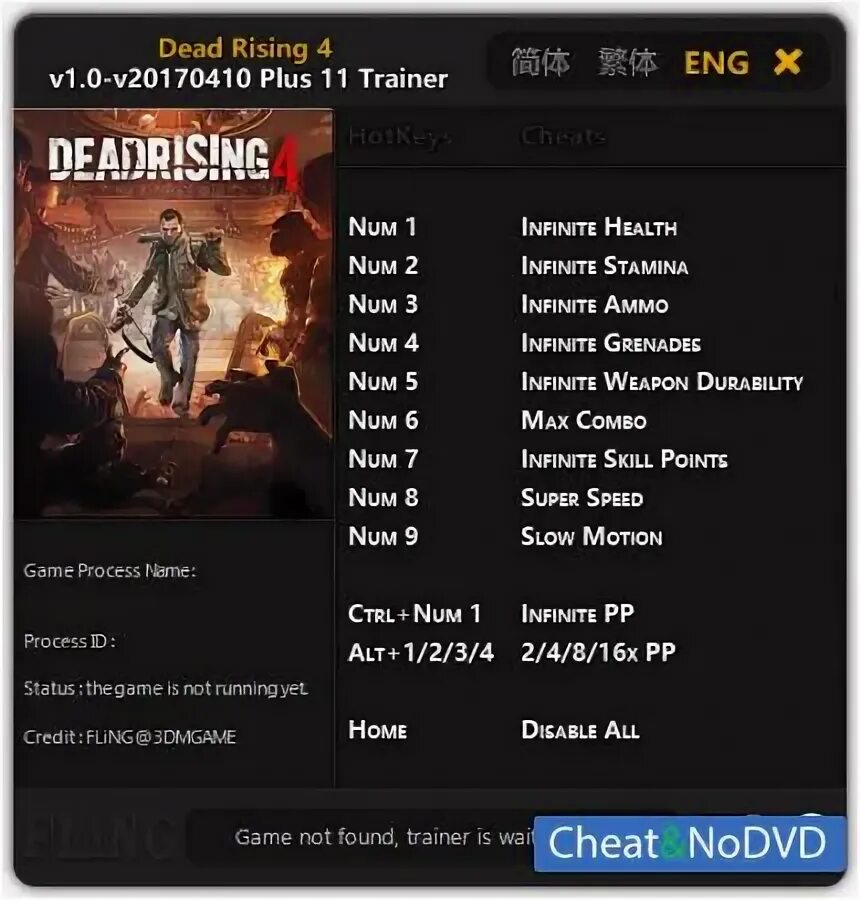The height and width of the screenshot is (900, 860).
Task: Turn on Slow Motion
Action: 591,537
